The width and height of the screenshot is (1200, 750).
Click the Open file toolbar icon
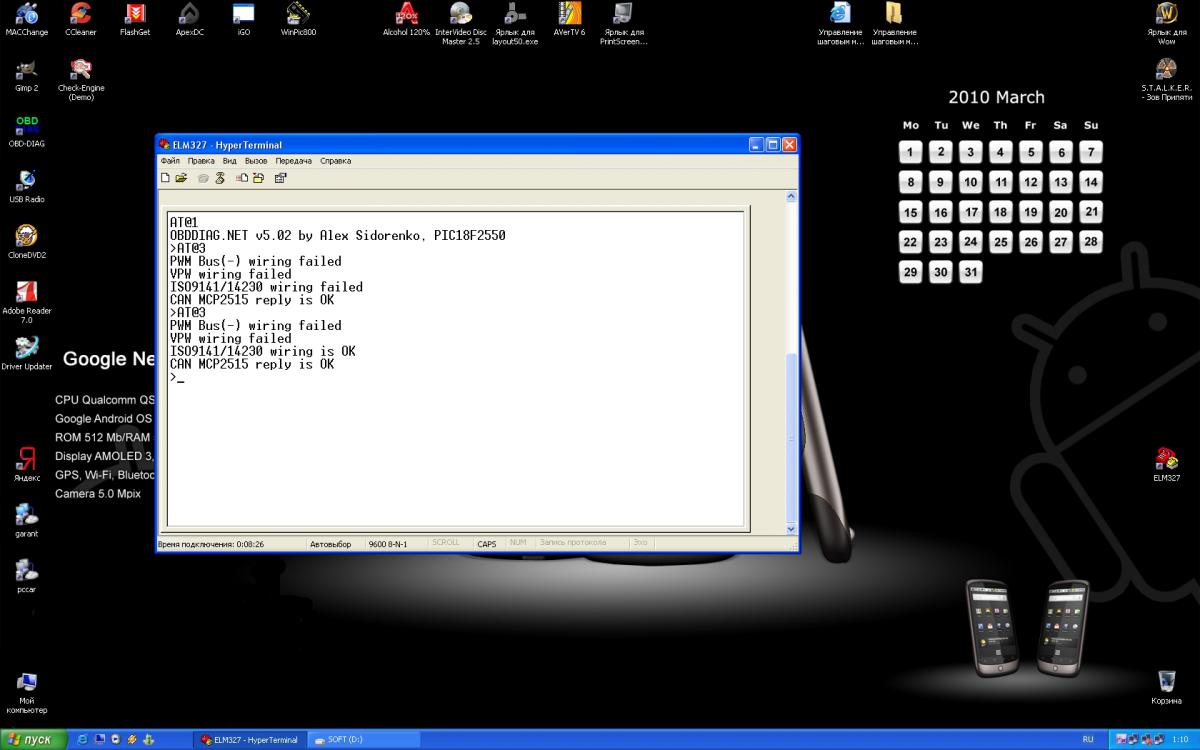[181, 178]
